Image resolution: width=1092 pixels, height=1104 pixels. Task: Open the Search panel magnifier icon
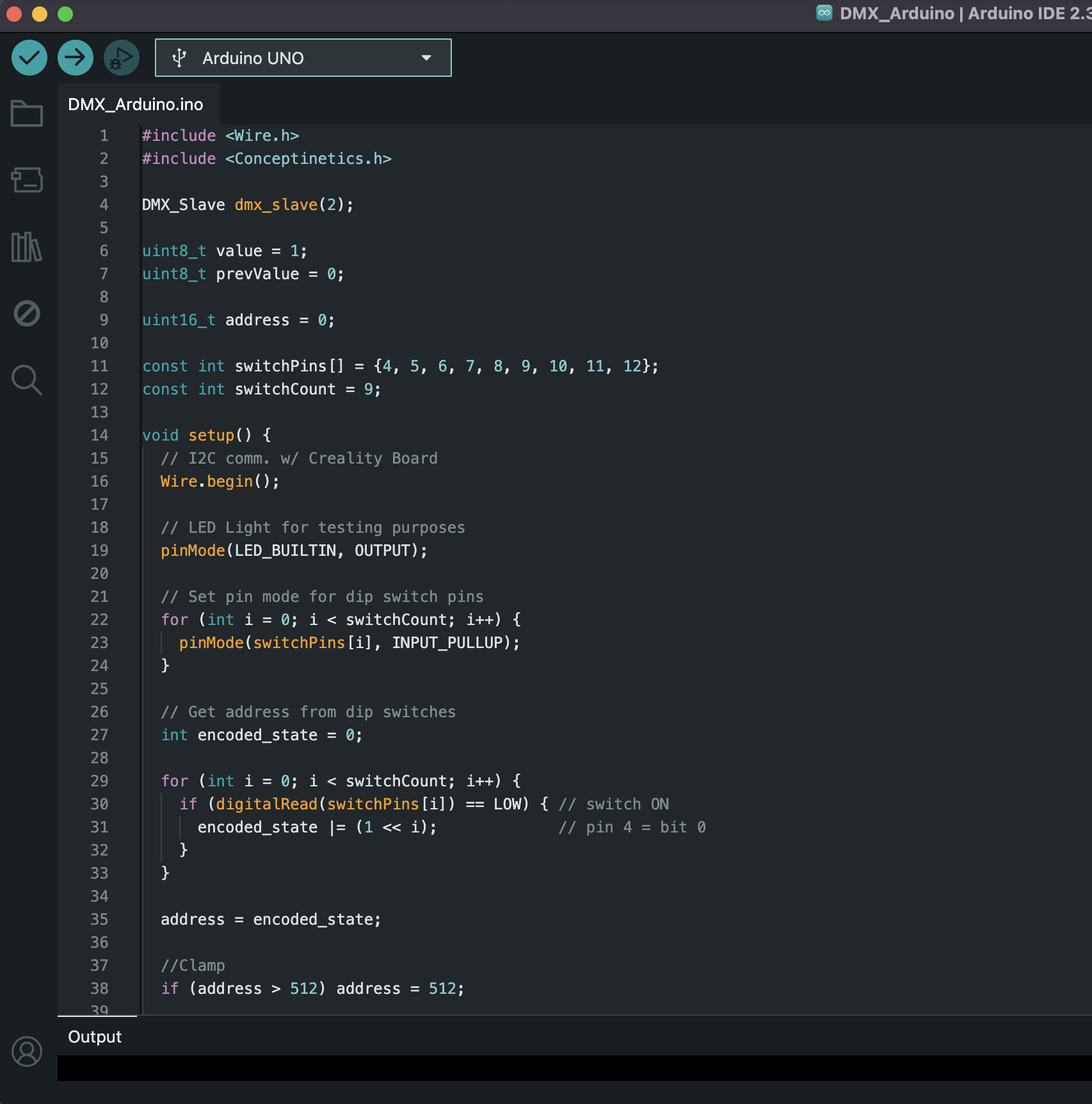pyautogui.click(x=27, y=380)
